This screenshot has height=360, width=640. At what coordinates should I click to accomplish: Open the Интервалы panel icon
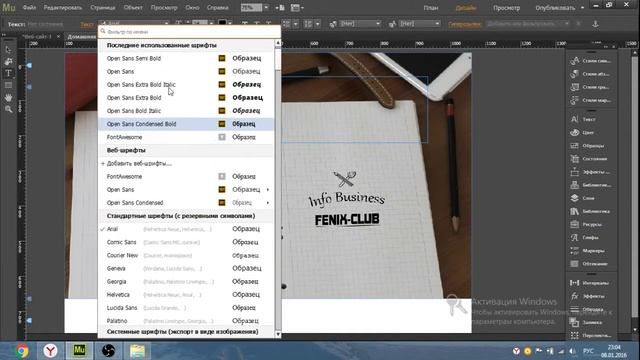coord(575,283)
